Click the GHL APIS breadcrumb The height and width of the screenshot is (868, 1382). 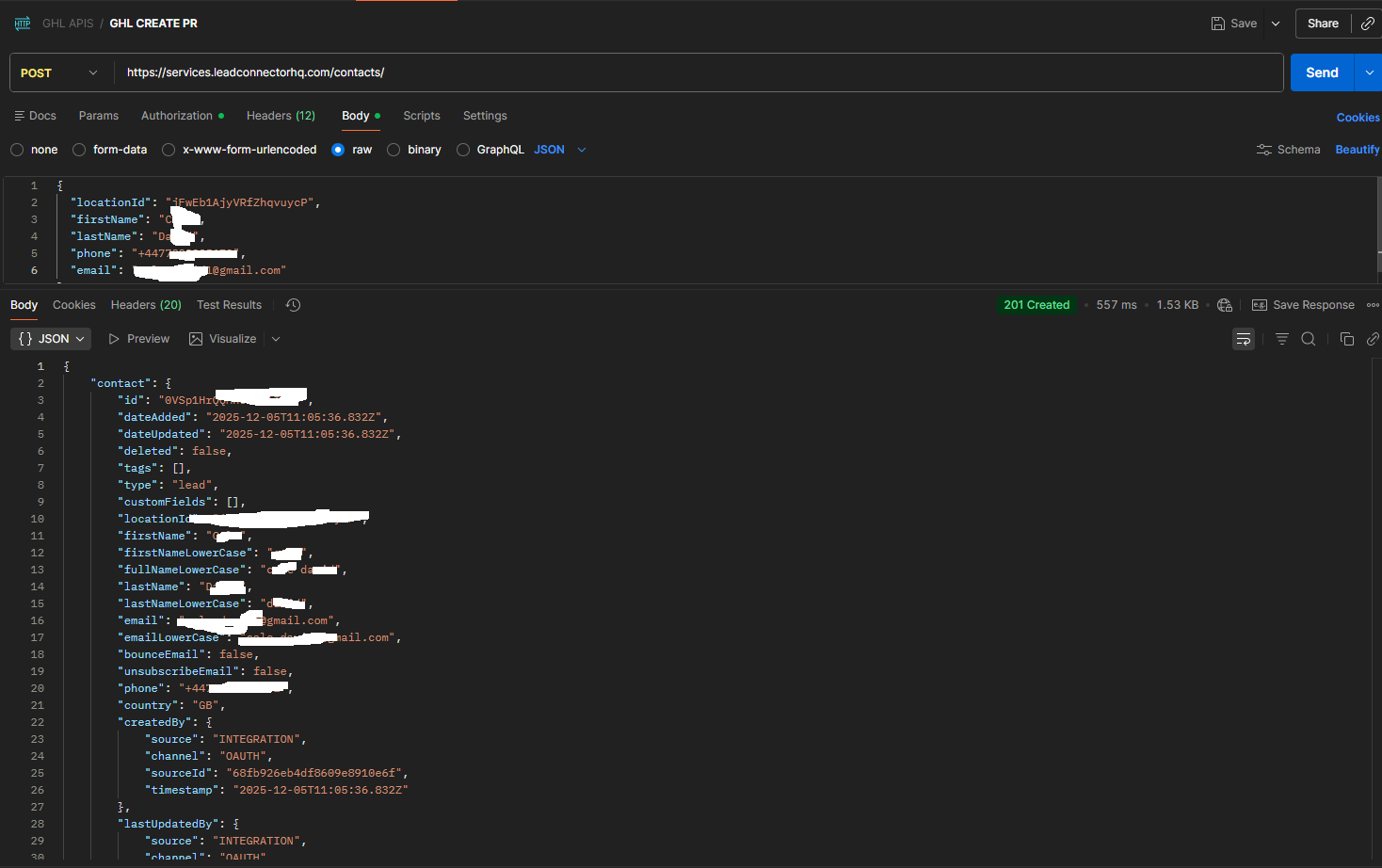tap(68, 24)
